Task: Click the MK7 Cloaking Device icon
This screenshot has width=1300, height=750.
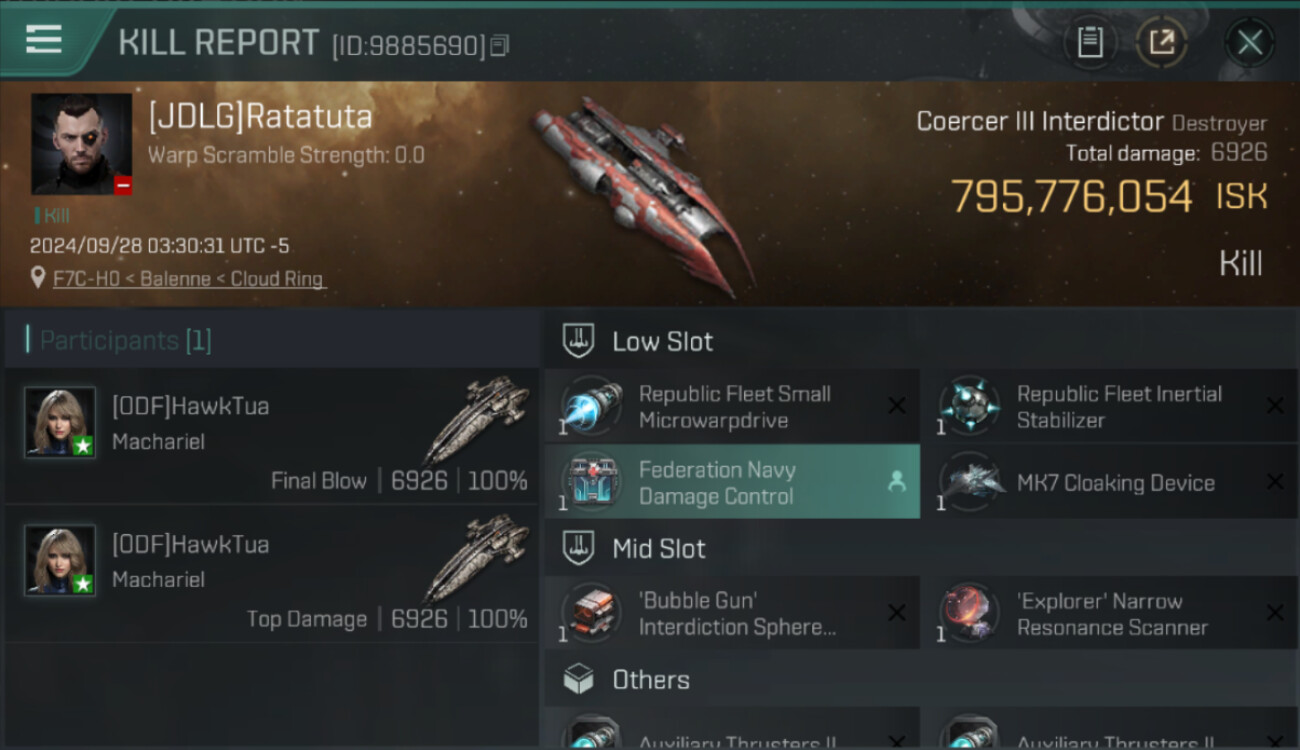Action: coord(968,482)
